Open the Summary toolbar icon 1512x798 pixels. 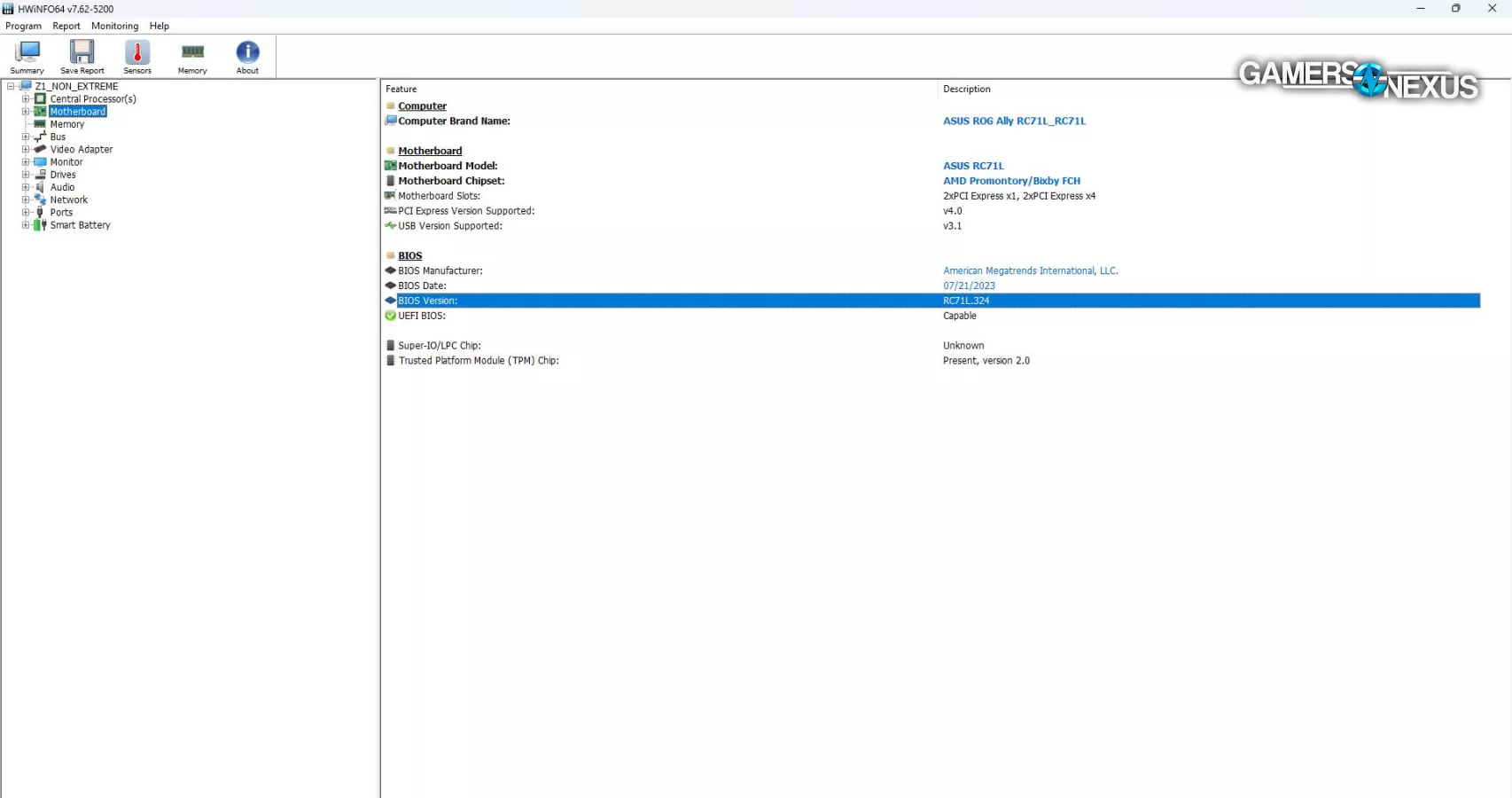coord(27,57)
